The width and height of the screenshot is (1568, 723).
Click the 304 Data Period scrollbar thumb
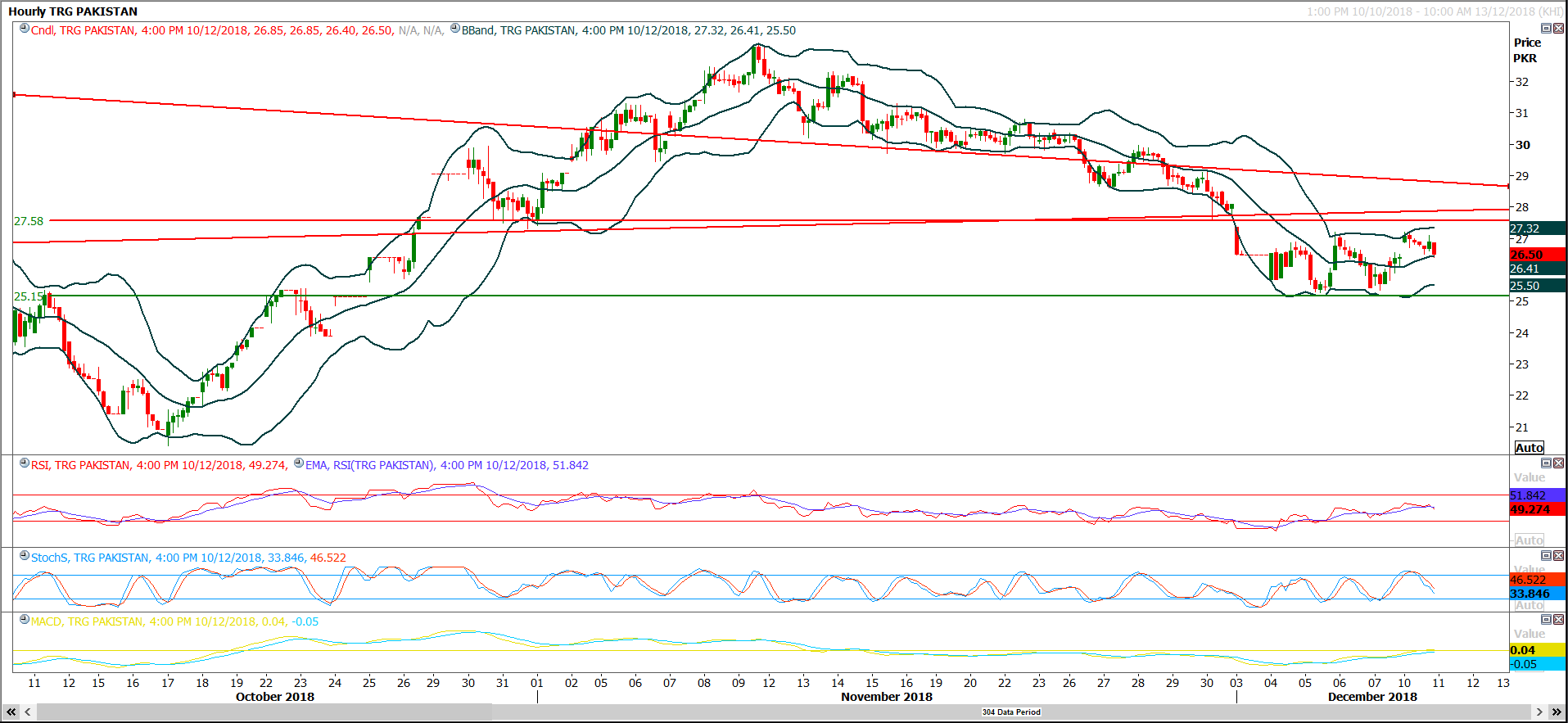1010,712
